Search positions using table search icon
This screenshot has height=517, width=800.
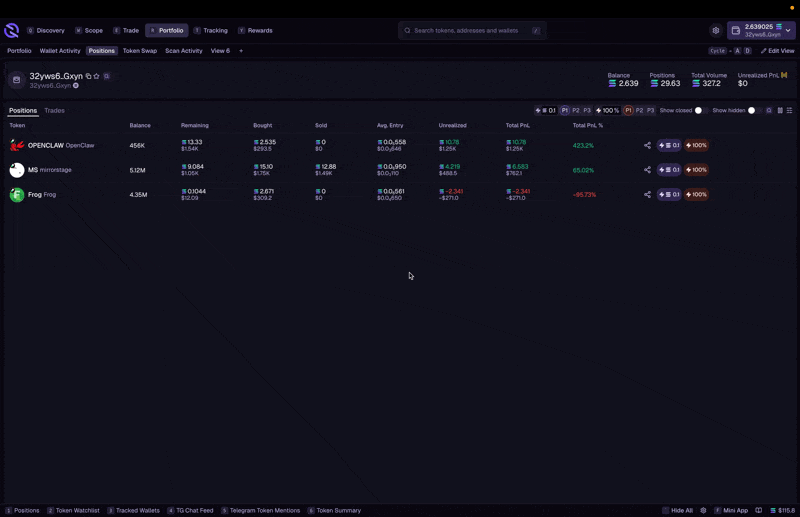pyautogui.click(x=769, y=110)
